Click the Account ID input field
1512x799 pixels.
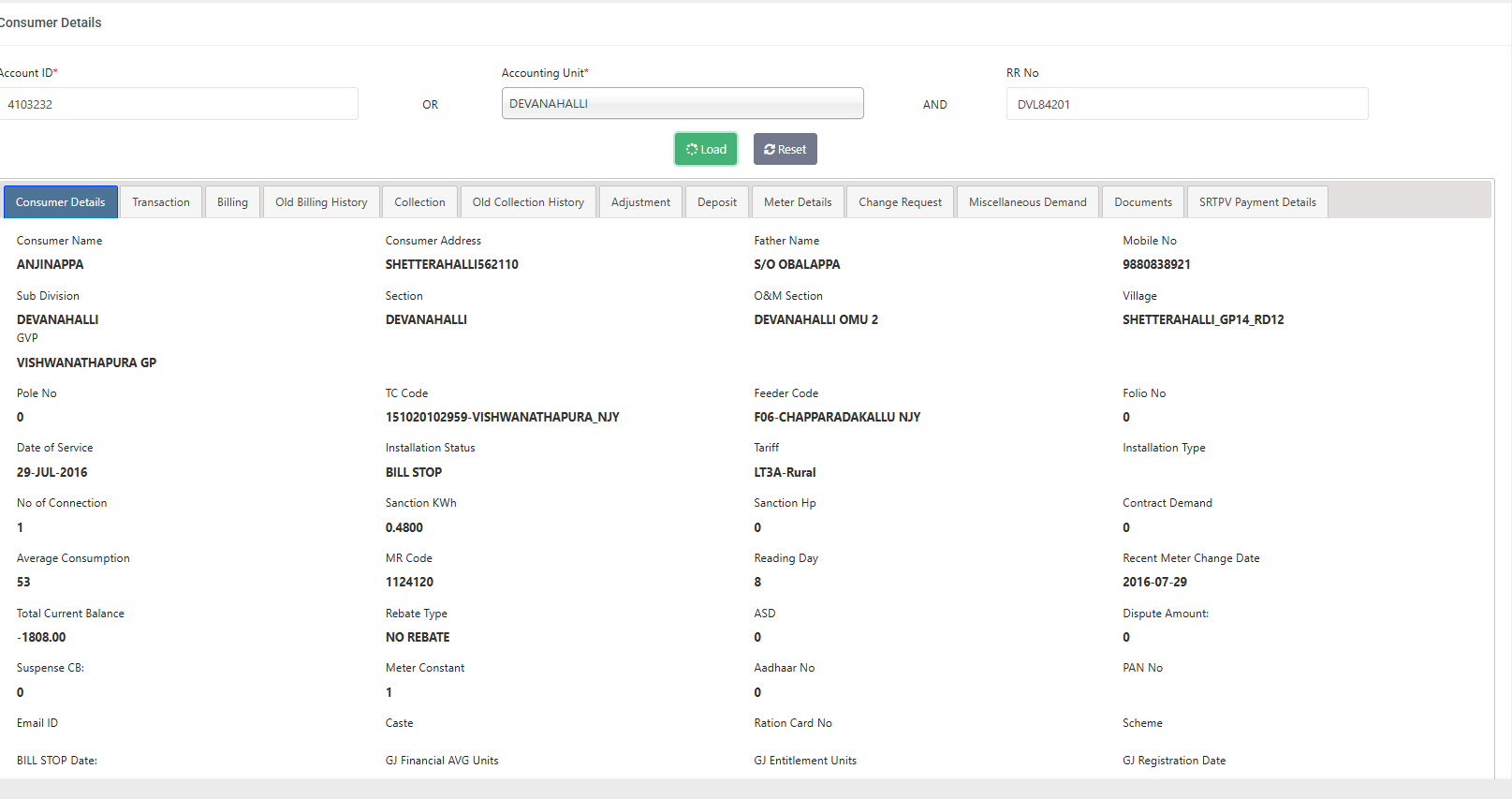coord(178,104)
